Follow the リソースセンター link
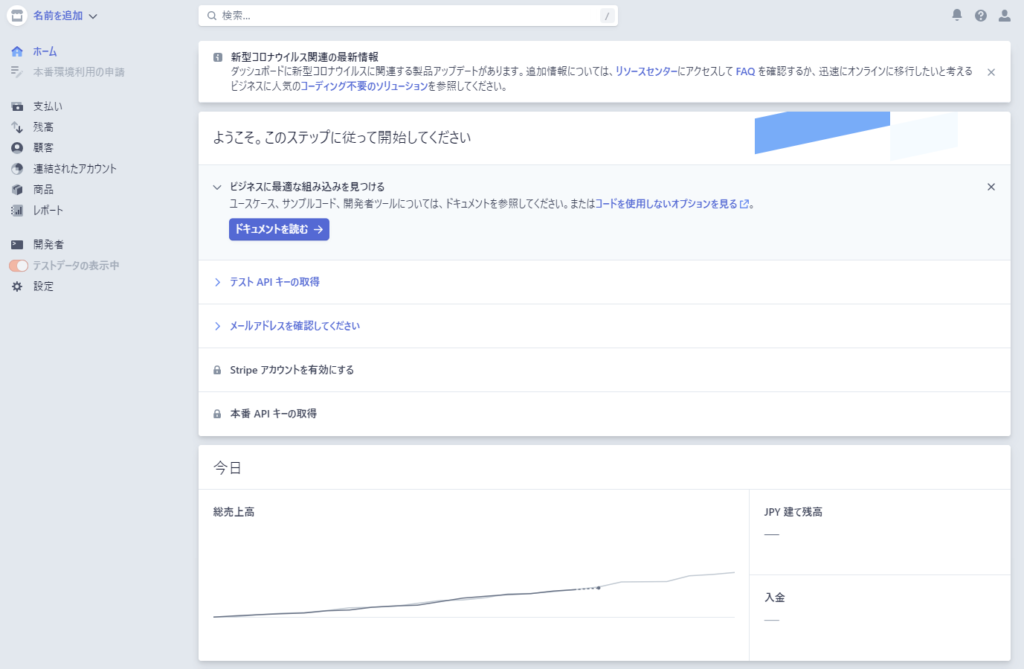 pyautogui.click(x=646, y=72)
